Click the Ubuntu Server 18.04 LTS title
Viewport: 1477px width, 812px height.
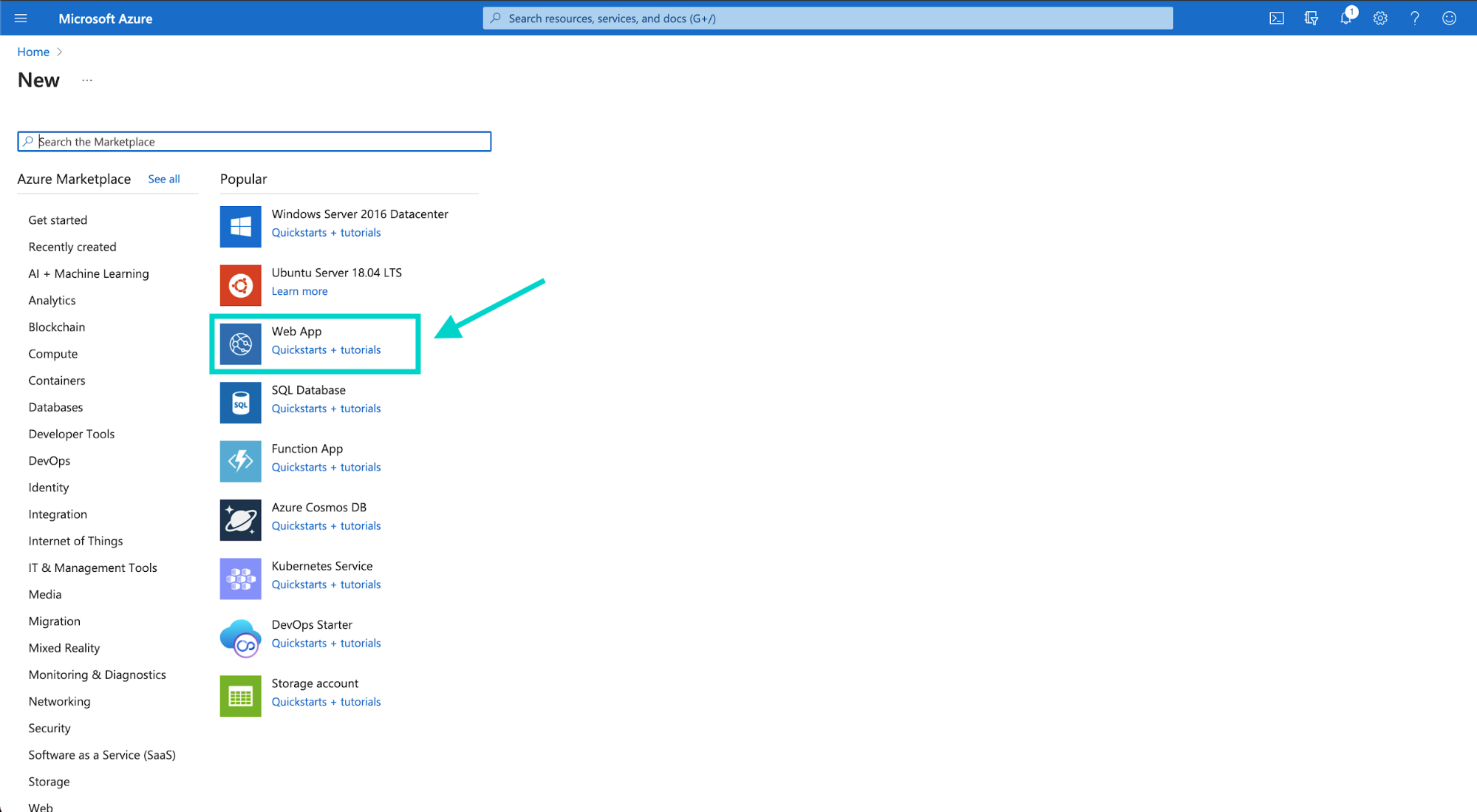(337, 273)
